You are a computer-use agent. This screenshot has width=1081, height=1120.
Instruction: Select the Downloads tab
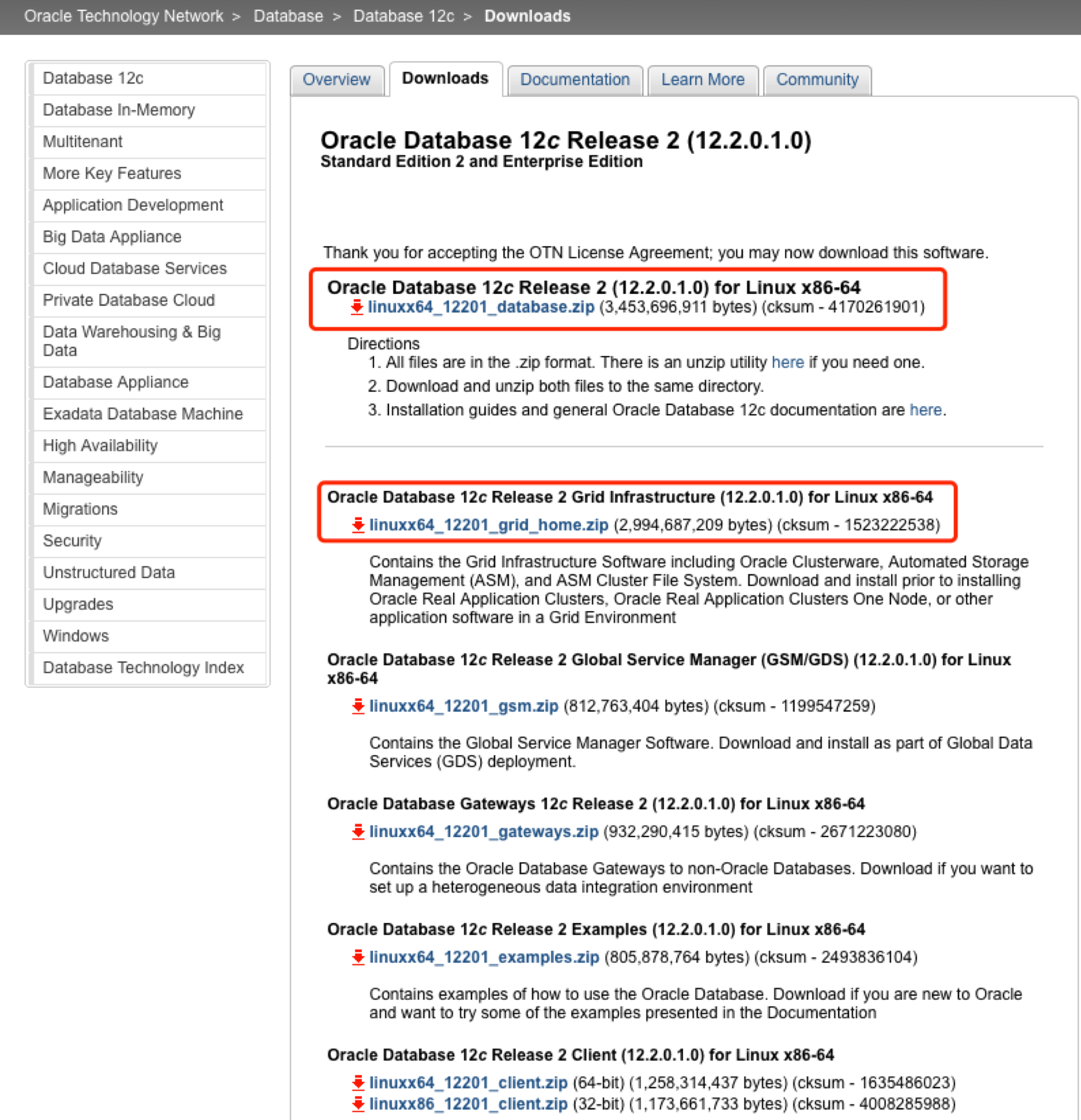tap(445, 78)
